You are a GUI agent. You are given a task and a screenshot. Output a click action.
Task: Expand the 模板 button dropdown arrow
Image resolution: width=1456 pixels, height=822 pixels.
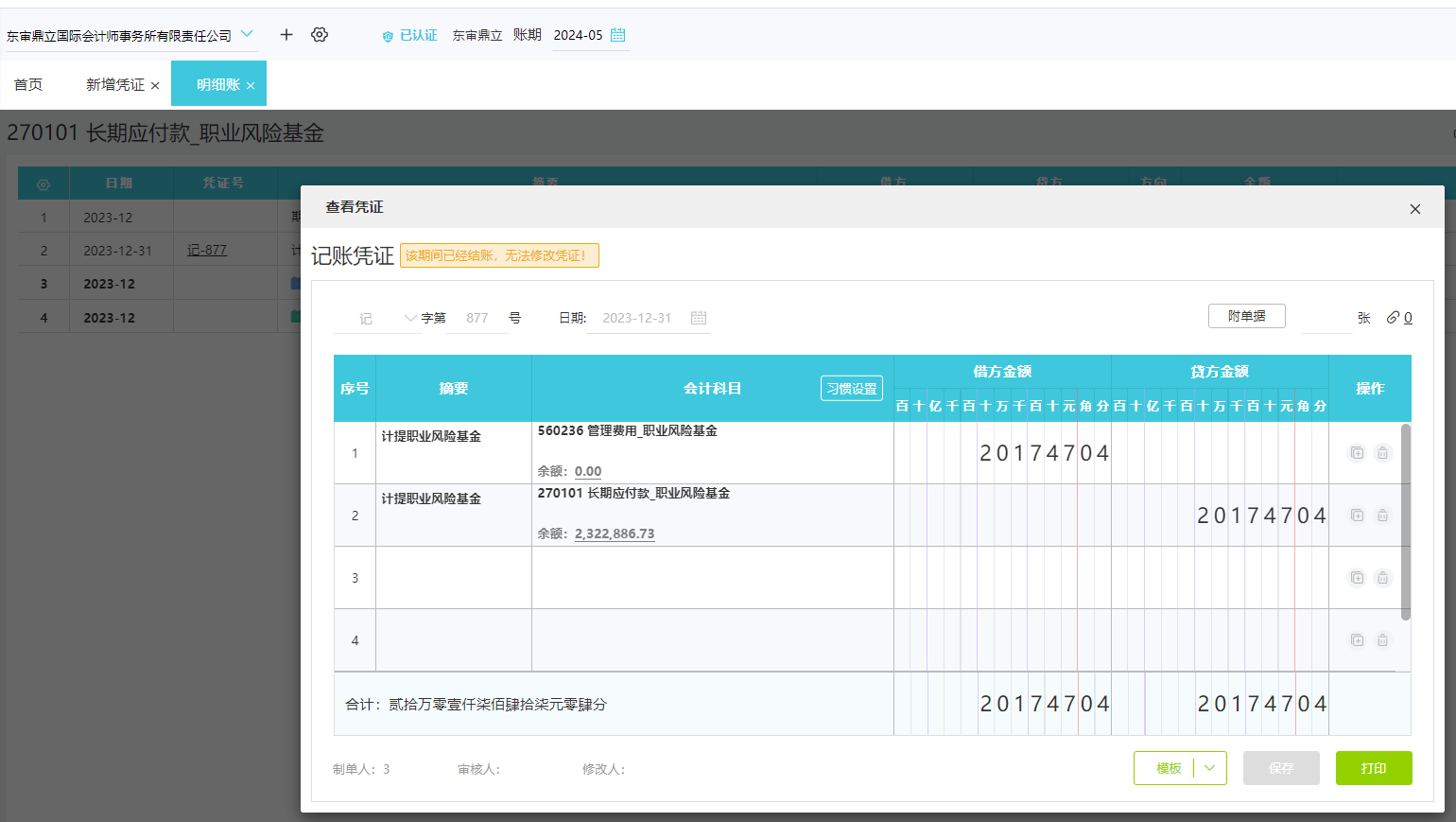[x=1209, y=768]
